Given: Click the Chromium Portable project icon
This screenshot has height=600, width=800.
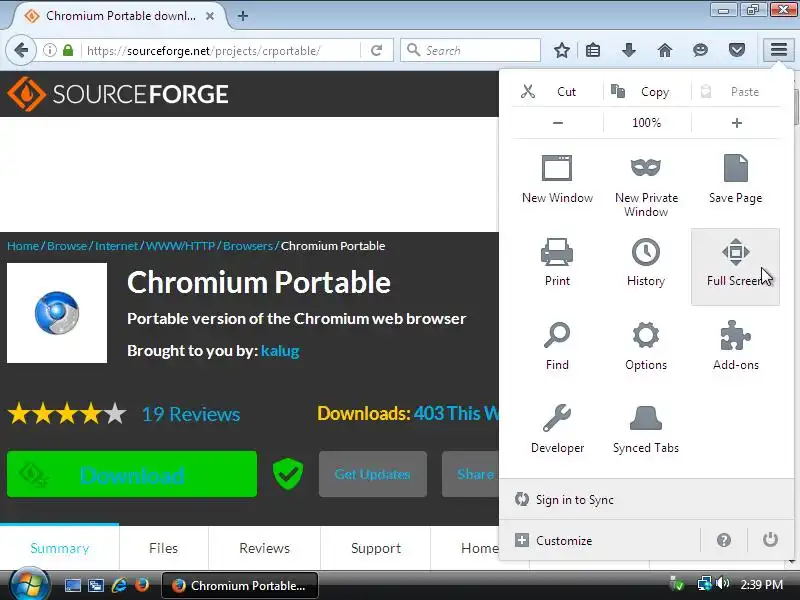Looking at the screenshot, I should [57, 313].
